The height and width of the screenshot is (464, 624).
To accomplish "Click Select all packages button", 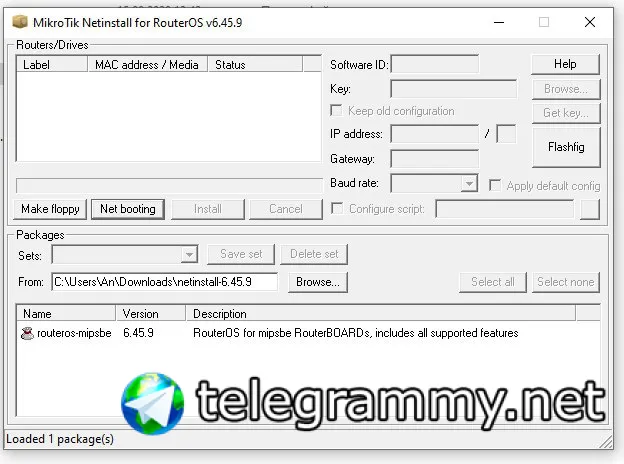I will point(493,282).
